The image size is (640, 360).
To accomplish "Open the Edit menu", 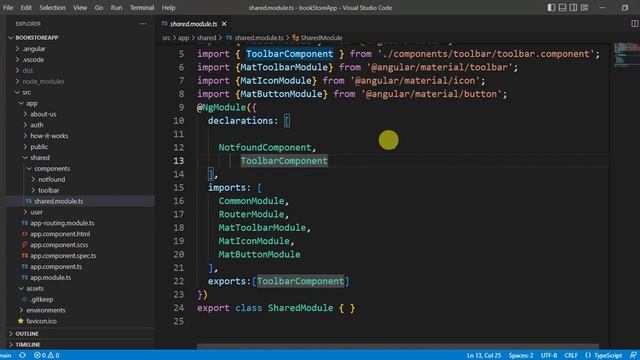I will (26, 7).
